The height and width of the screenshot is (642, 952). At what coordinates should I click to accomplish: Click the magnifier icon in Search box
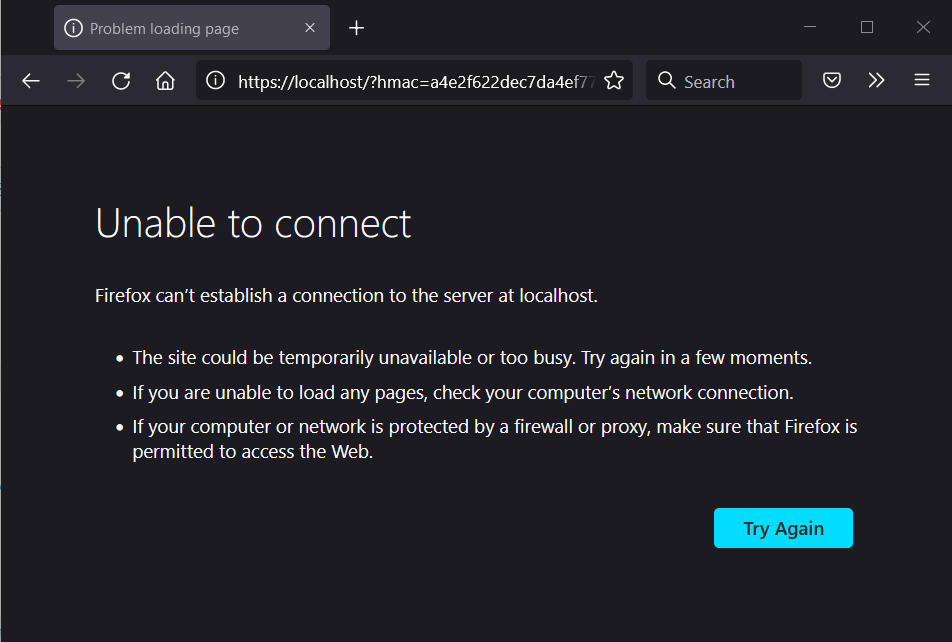click(x=667, y=81)
